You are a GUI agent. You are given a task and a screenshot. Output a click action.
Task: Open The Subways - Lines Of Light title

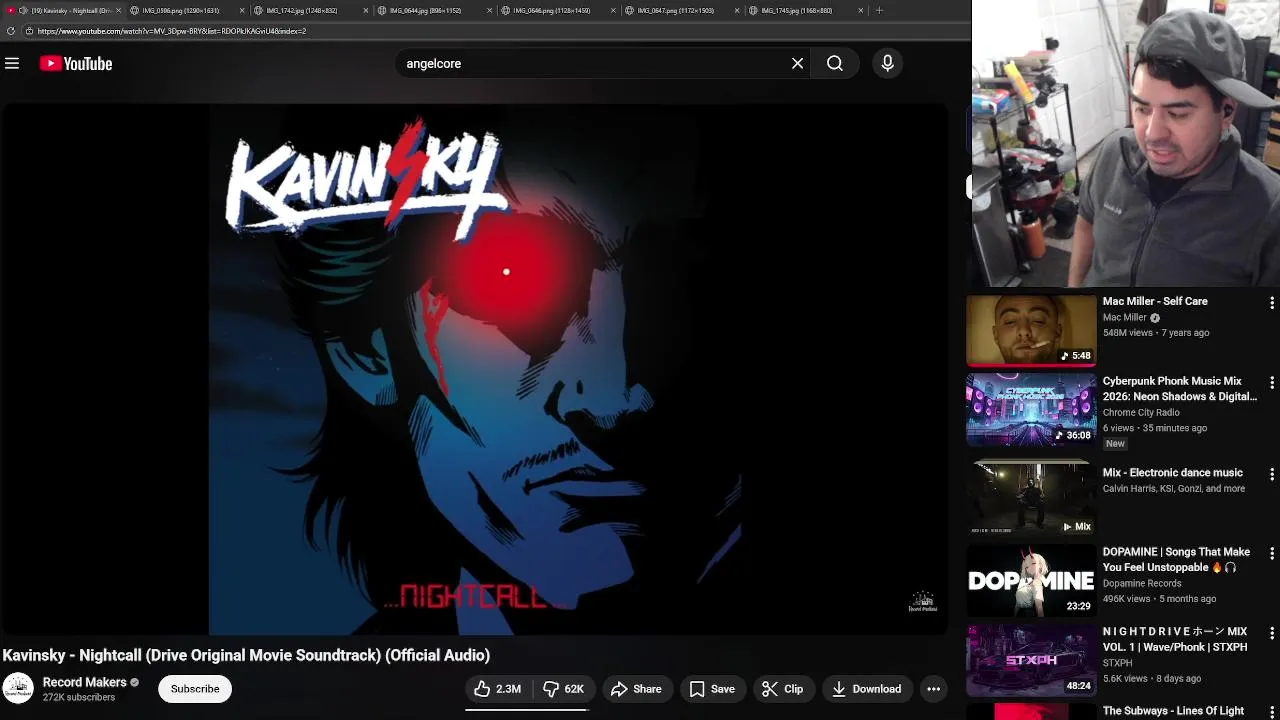point(1174,711)
